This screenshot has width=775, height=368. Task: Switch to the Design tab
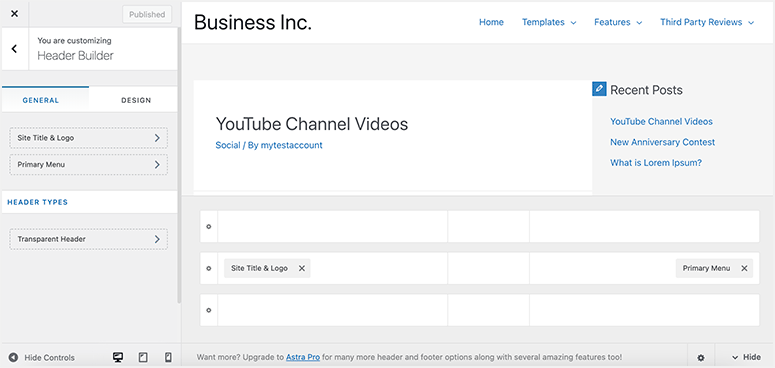136,100
